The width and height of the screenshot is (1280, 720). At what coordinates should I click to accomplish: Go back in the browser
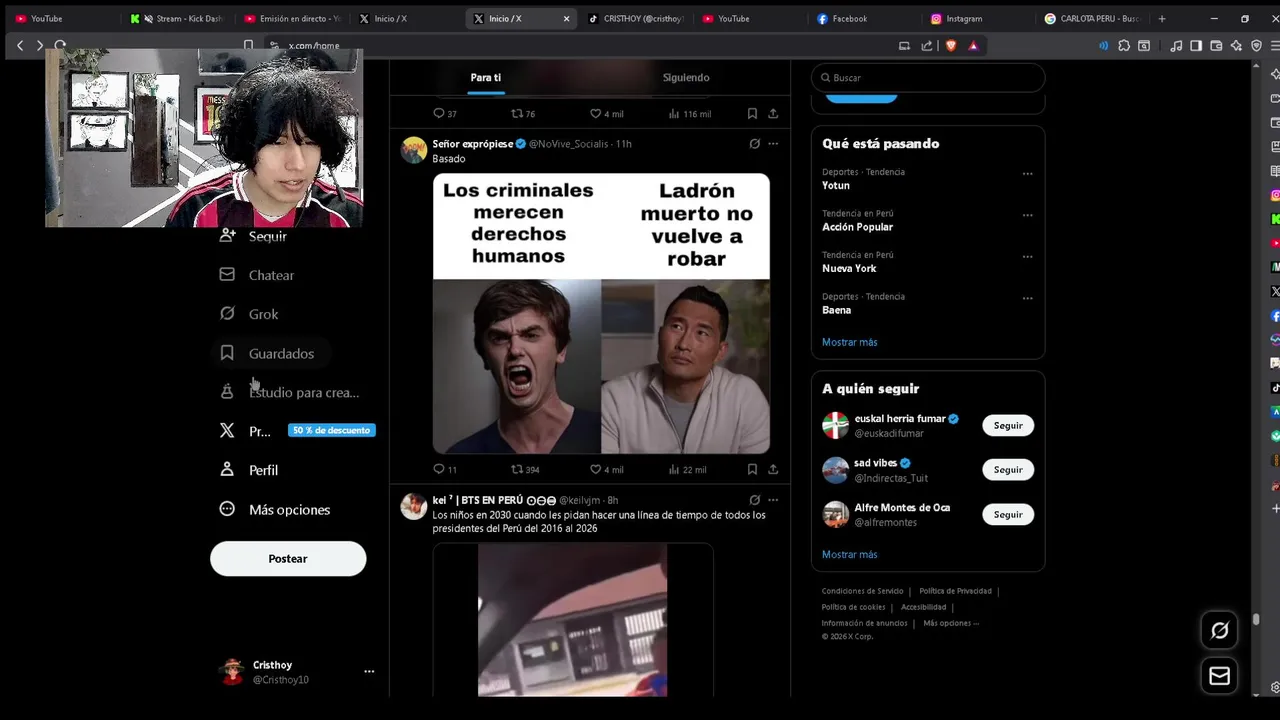point(20,45)
